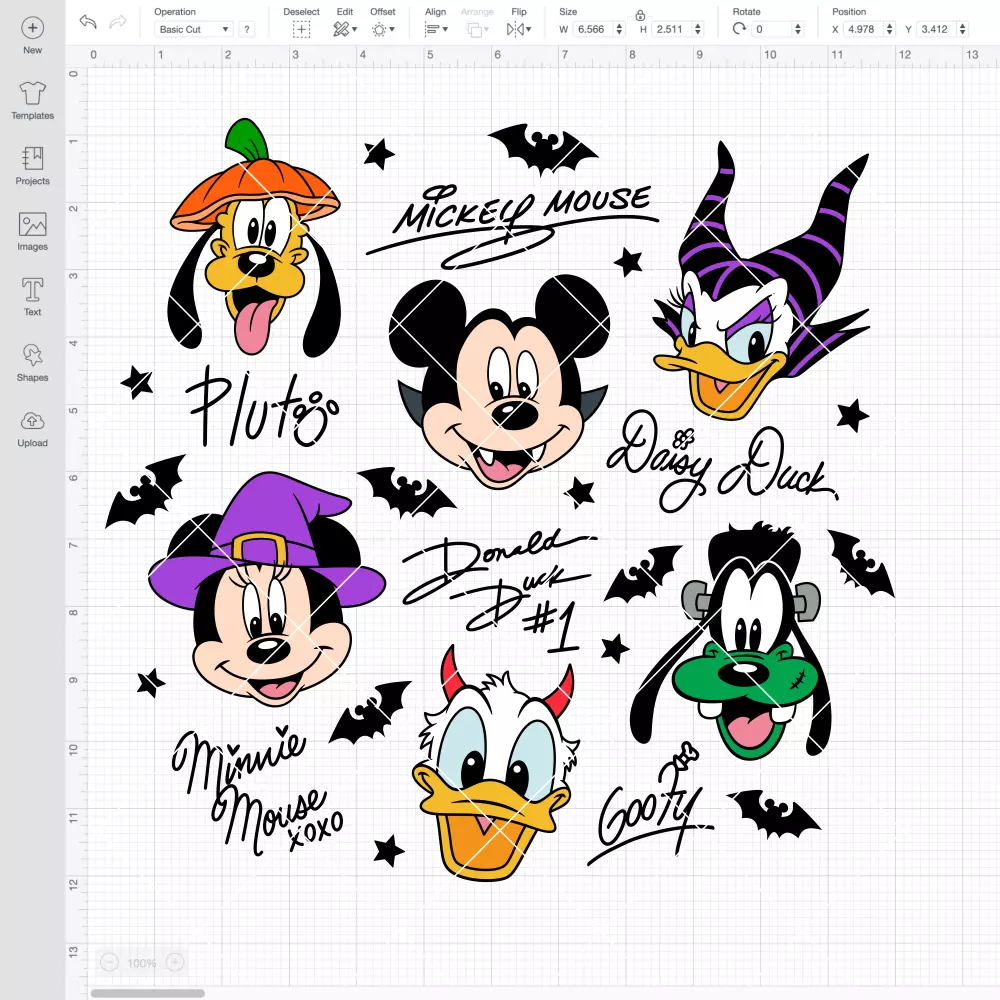Select the Goofy signature text
Image resolution: width=1000 pixels, height=1000 pixels.
[x=651, y=806]
